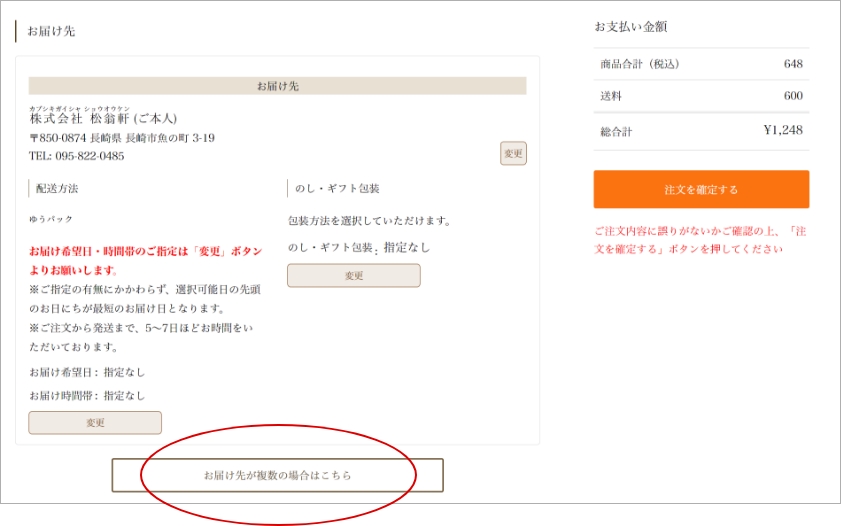Open the お届け先が複数の場合はこちら button
Image resolution: width=841 pixels, height=526 pixels.
(x=277, y=475)
